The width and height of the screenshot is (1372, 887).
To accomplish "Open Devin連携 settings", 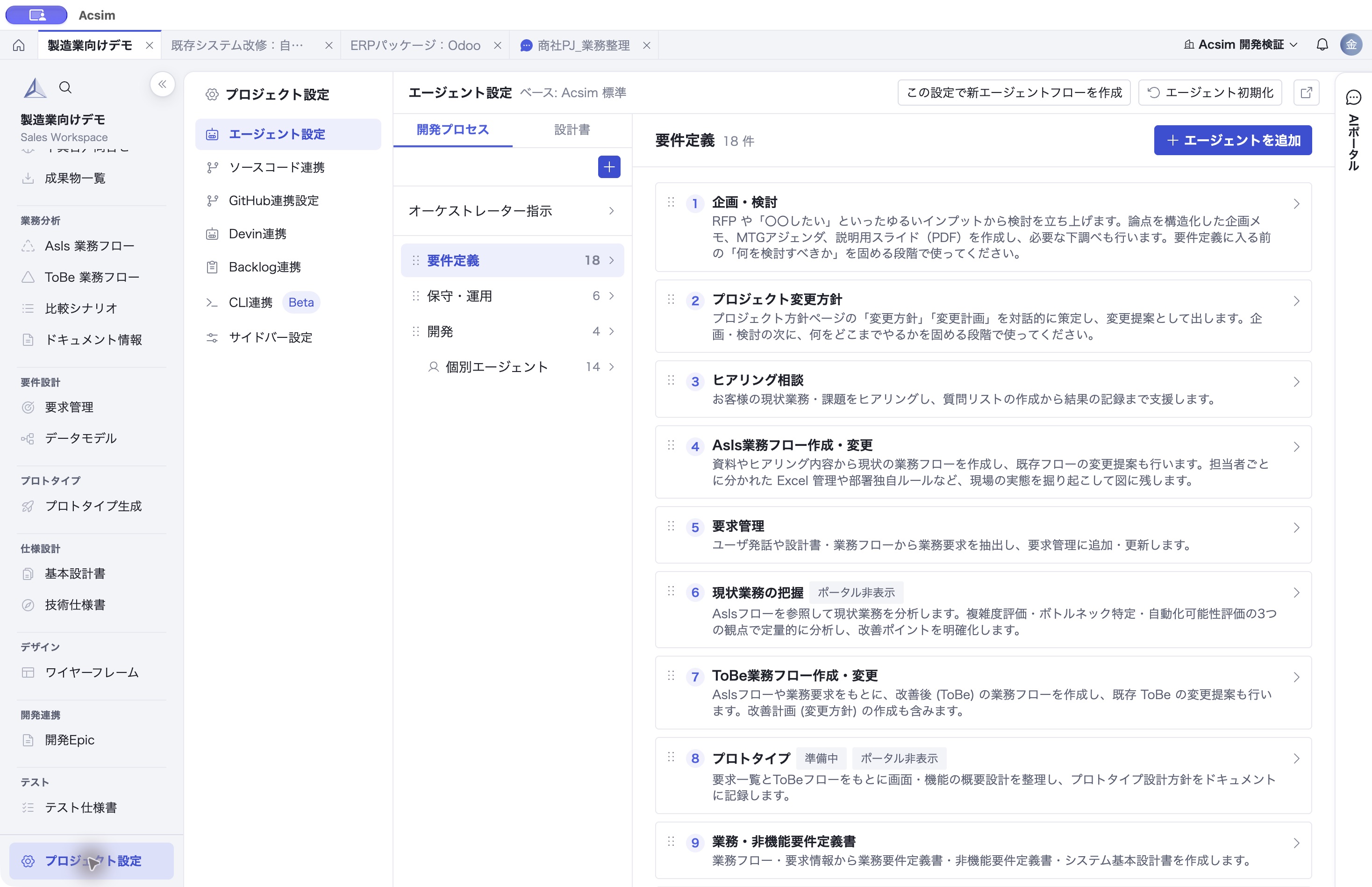I will coord(288,234).
